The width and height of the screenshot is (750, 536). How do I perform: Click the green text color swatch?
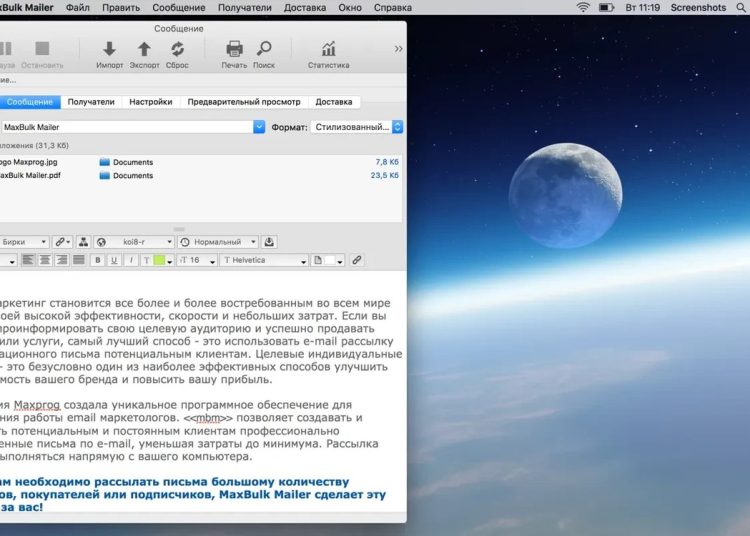pyautogui.click(x=159, y=260)
